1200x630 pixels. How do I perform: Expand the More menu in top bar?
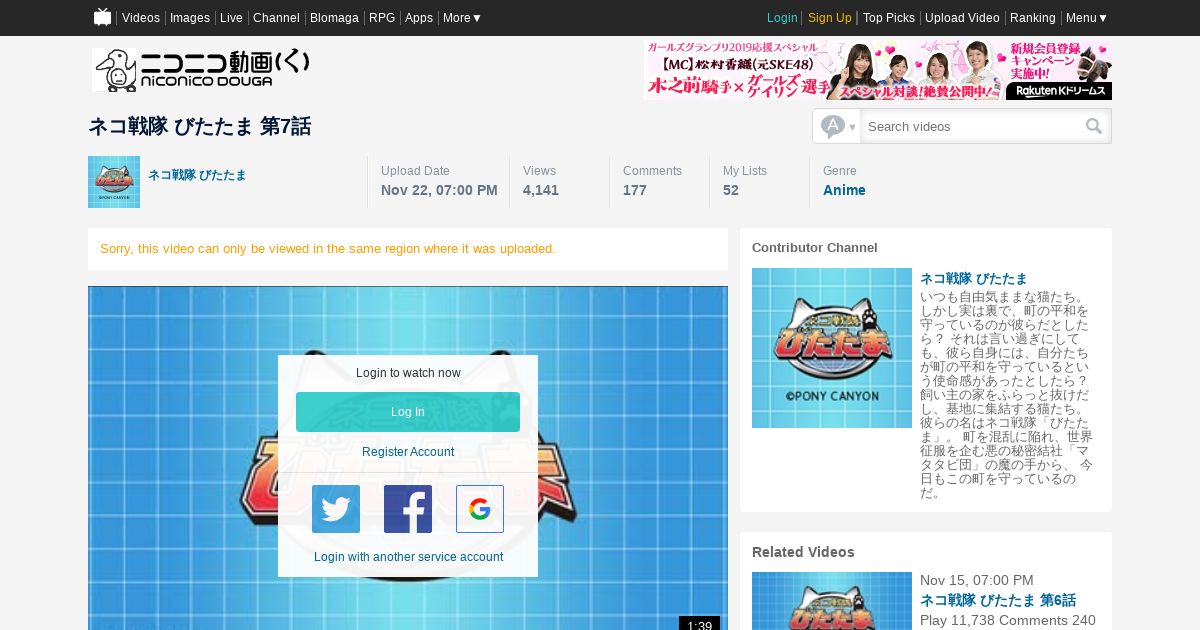(462, 18)
